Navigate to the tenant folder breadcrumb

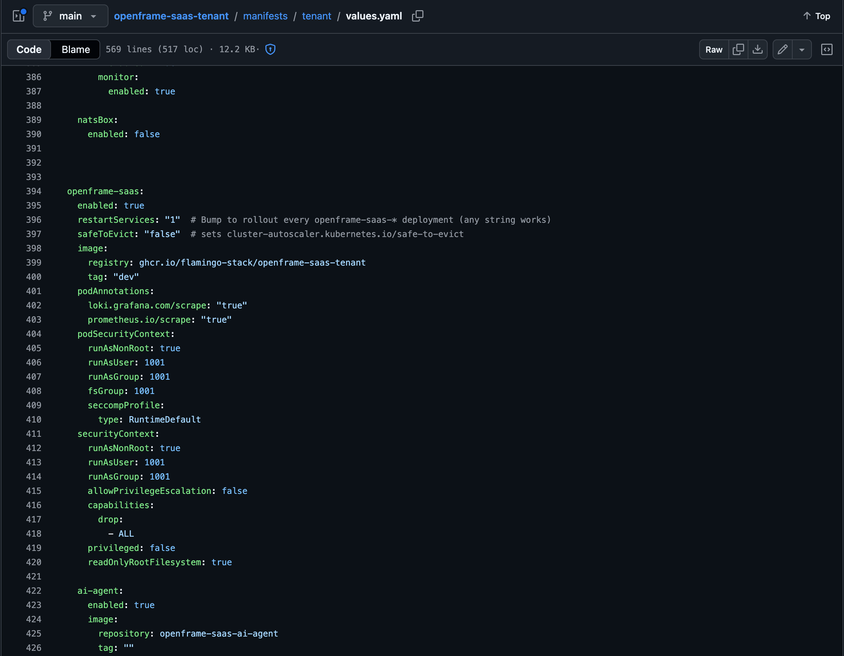pyautogui.click(x=316, y=16)
